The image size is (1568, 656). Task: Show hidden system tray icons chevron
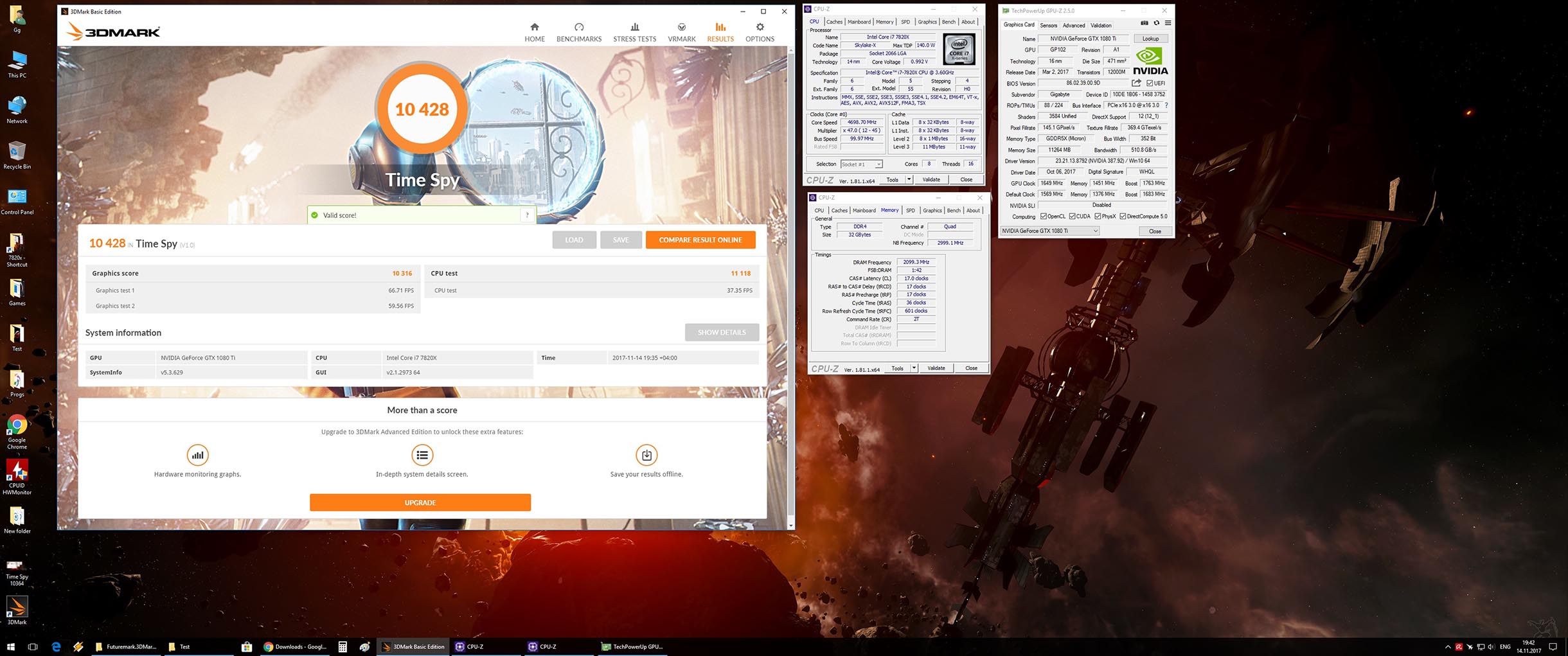pos(1448,647)
